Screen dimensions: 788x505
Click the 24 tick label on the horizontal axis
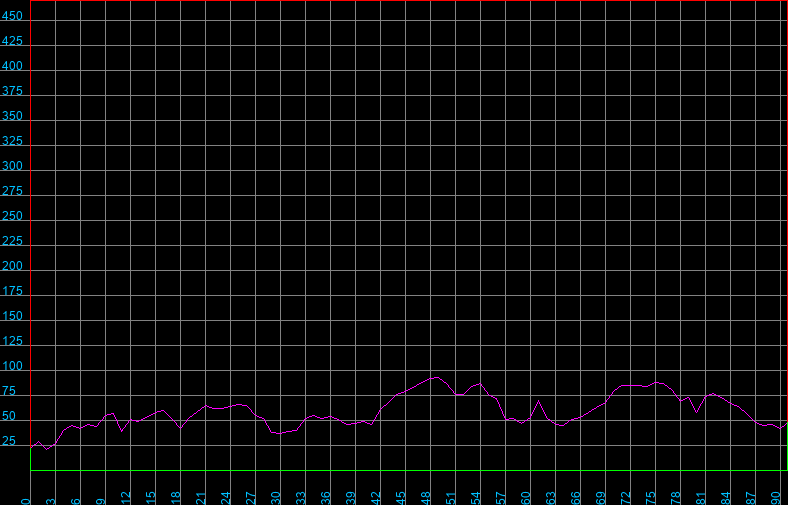(x=226, y=498)
